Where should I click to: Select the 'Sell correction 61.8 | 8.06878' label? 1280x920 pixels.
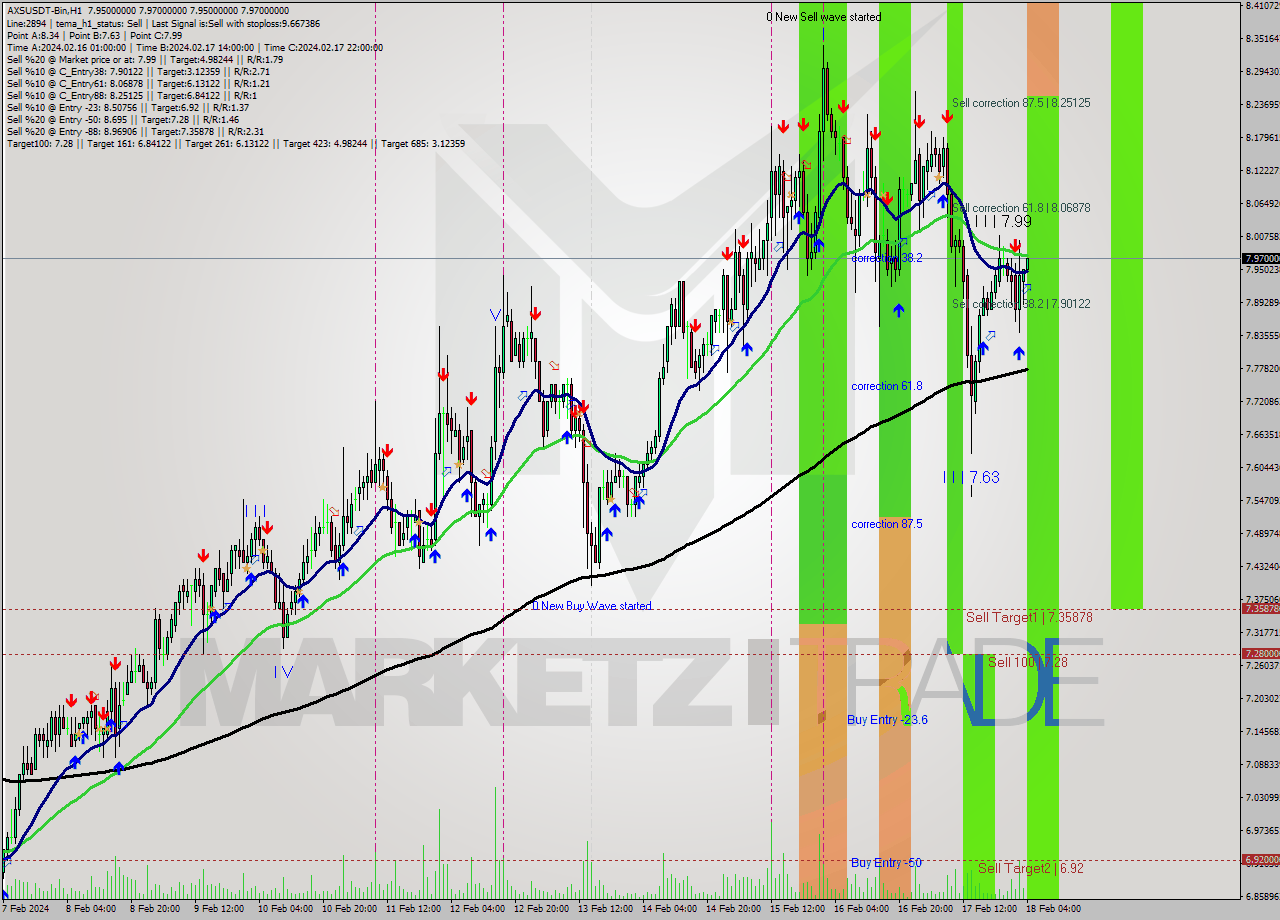[x=1021, y=208]
